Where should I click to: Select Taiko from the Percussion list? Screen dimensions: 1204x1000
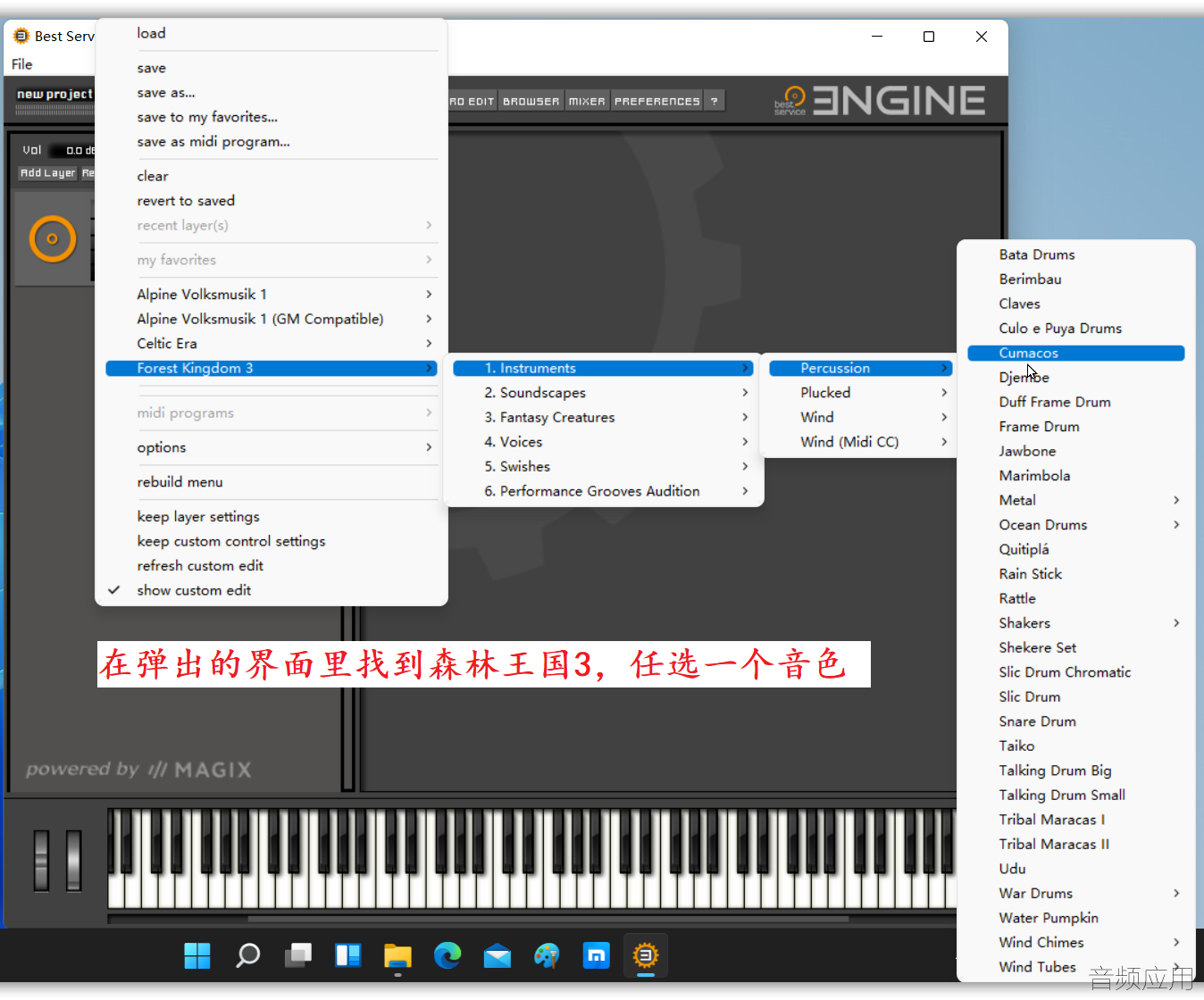[1076, 746]
